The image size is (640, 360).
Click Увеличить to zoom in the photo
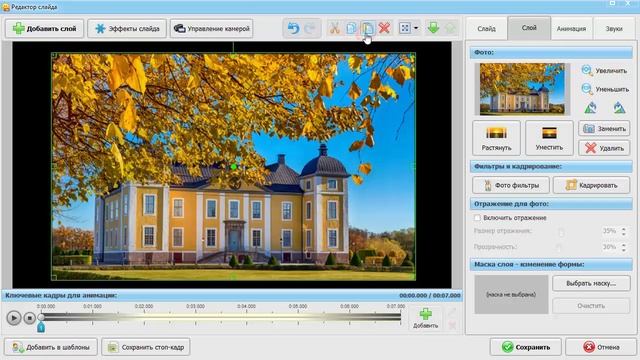(605, 71)
